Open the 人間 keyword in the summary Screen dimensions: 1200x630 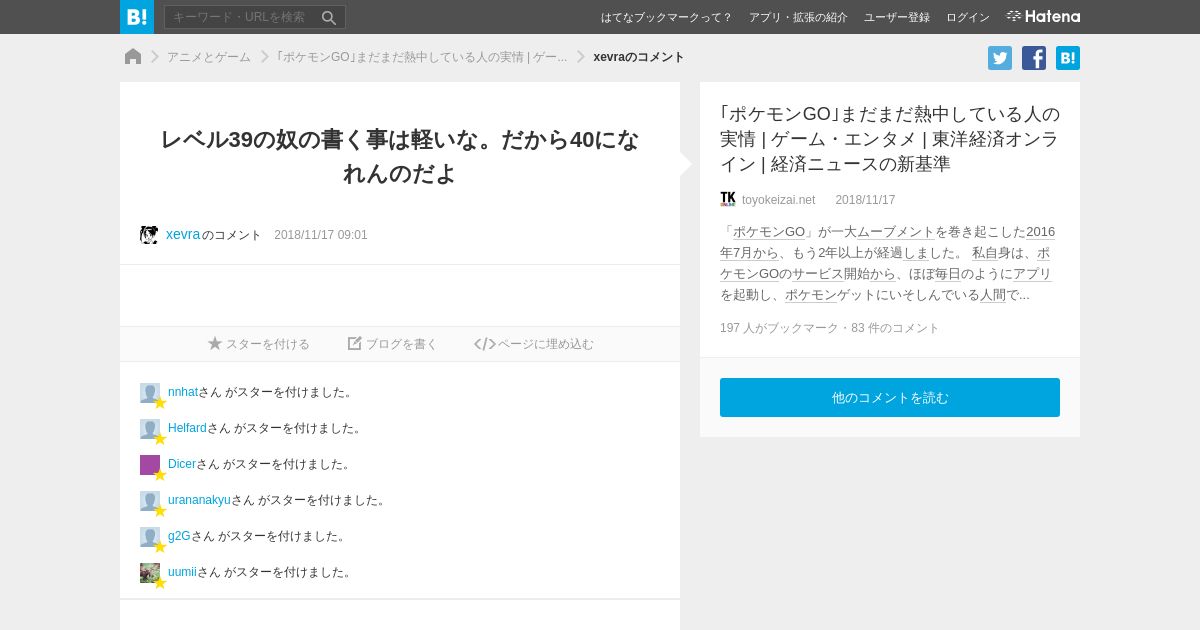pyautogui.click(x=992, y=294)
